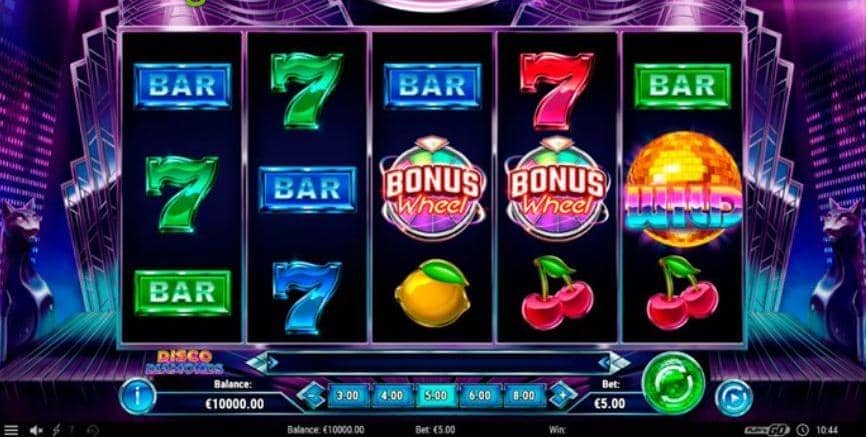Open the hamburger menu
The image size is (866, 437).
tap(11, 430)
